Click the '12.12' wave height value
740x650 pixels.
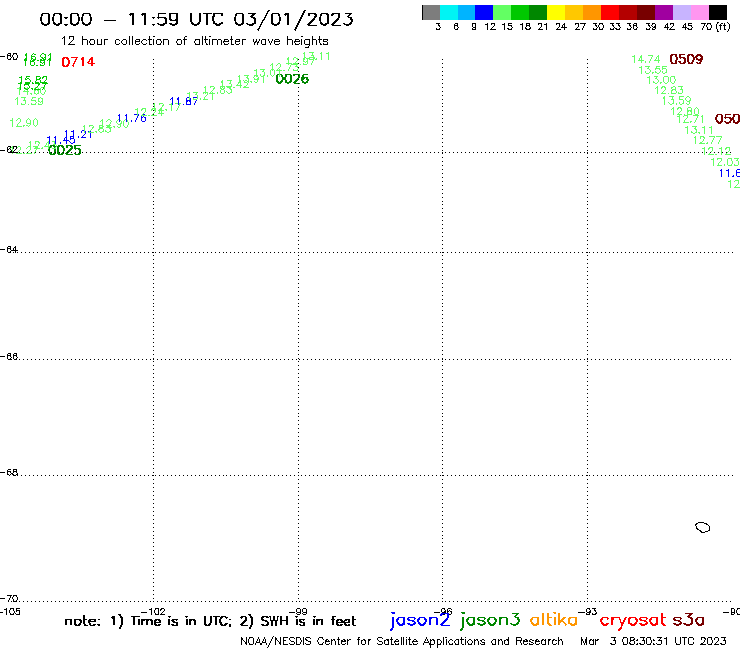coord(716,151)
